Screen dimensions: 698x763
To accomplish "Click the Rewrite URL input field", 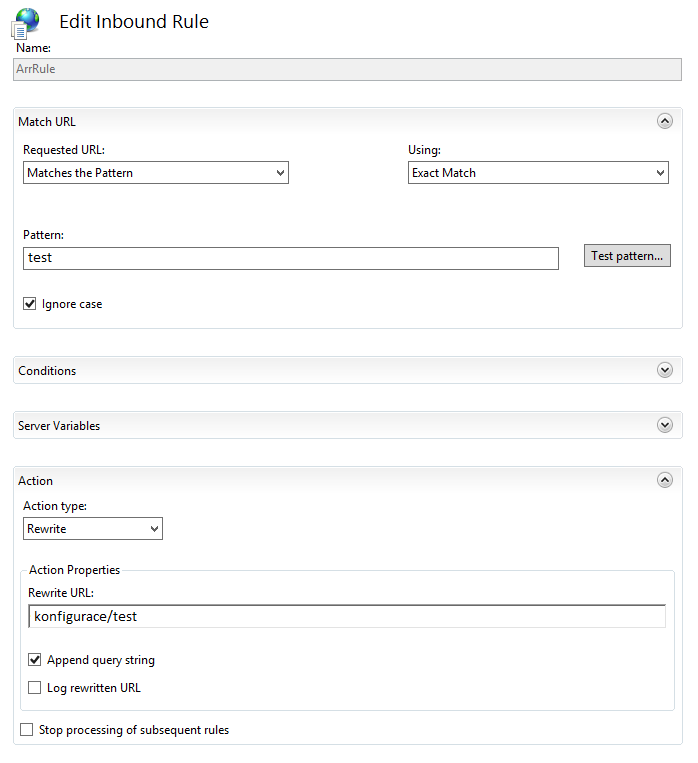I will [x=347, y=616].
